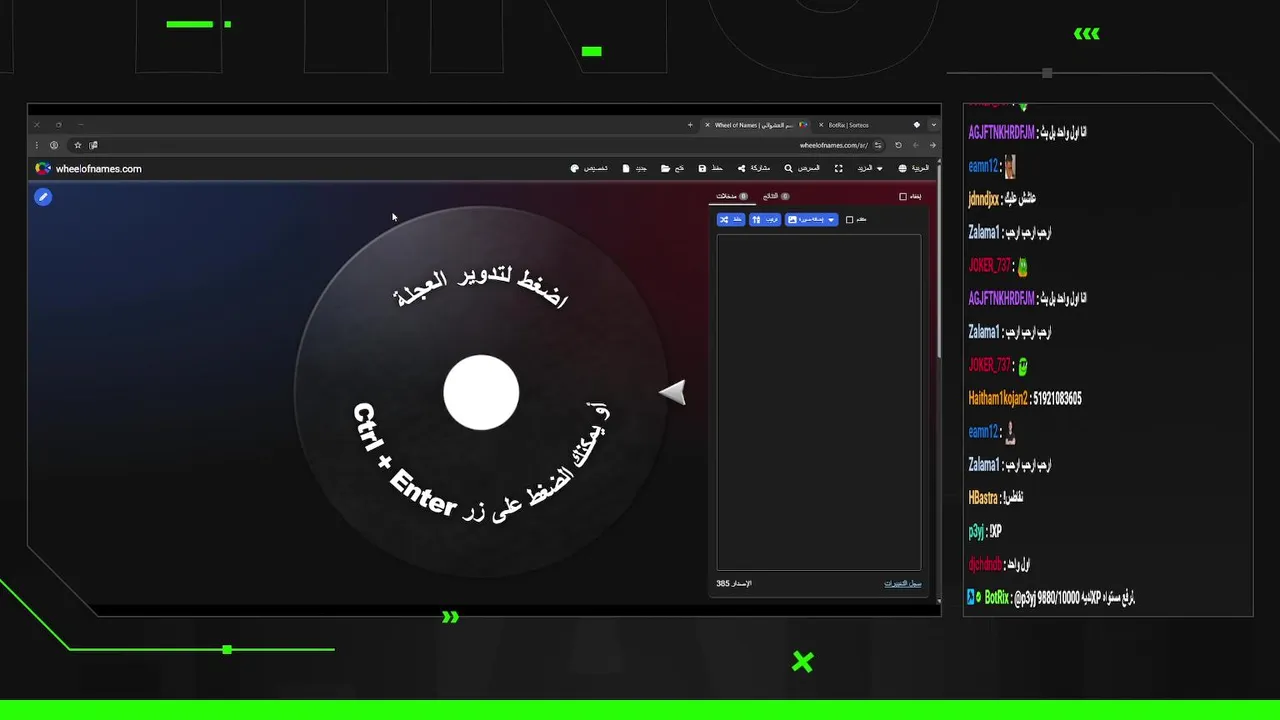This screenshot has height=720, width=1280.
Task: Click BotRix bot name in chat
Action: tap(996, 597)
